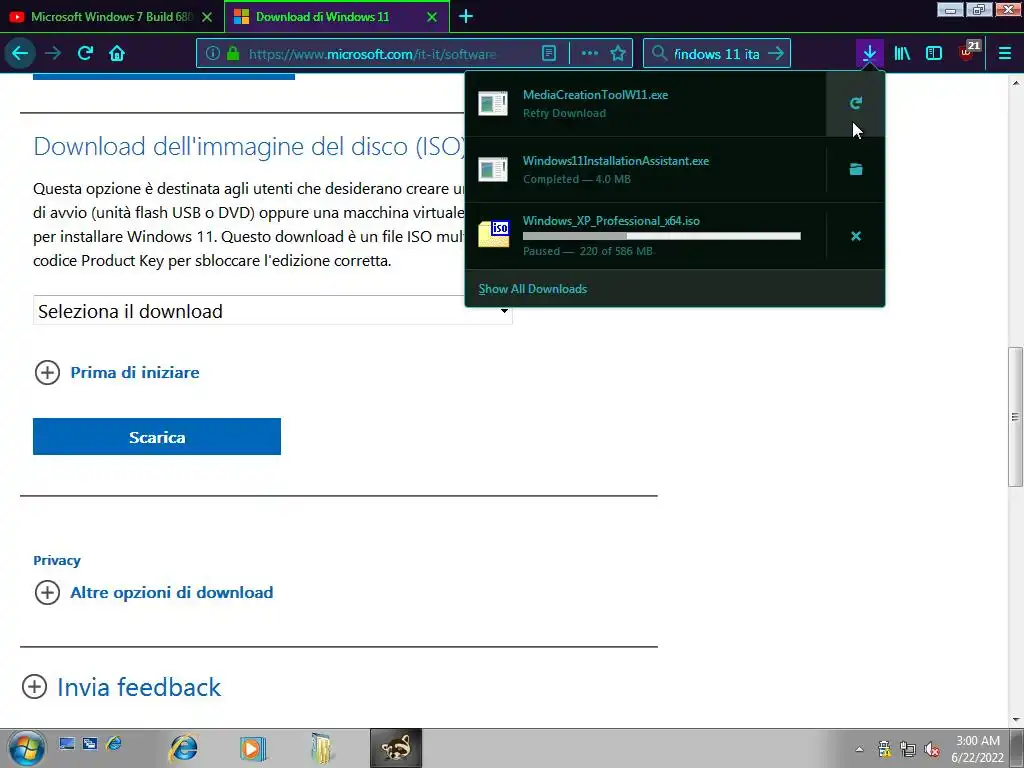Open Windows Media Player taskbar icon
Viewport: 1024px width, 768px height.
pos(252,748)
